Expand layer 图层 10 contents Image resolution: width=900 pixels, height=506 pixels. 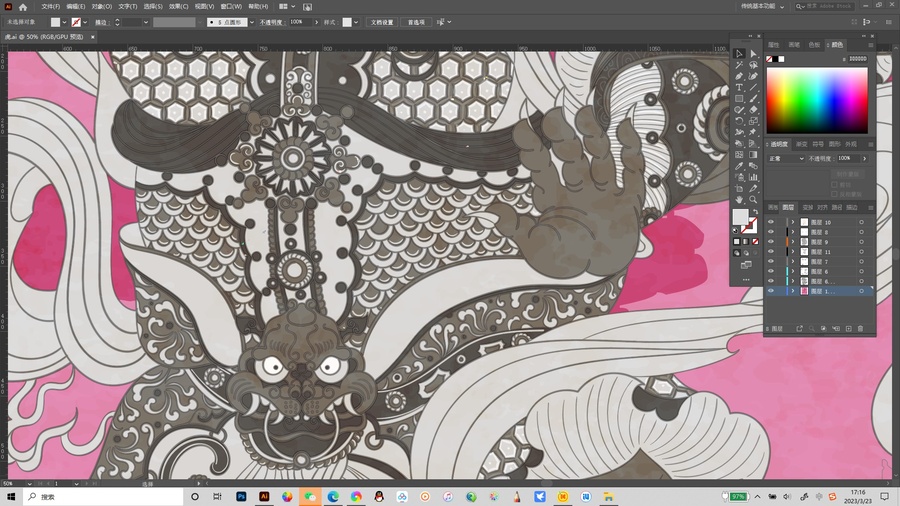pyautogui.click(x=793, y=222)
